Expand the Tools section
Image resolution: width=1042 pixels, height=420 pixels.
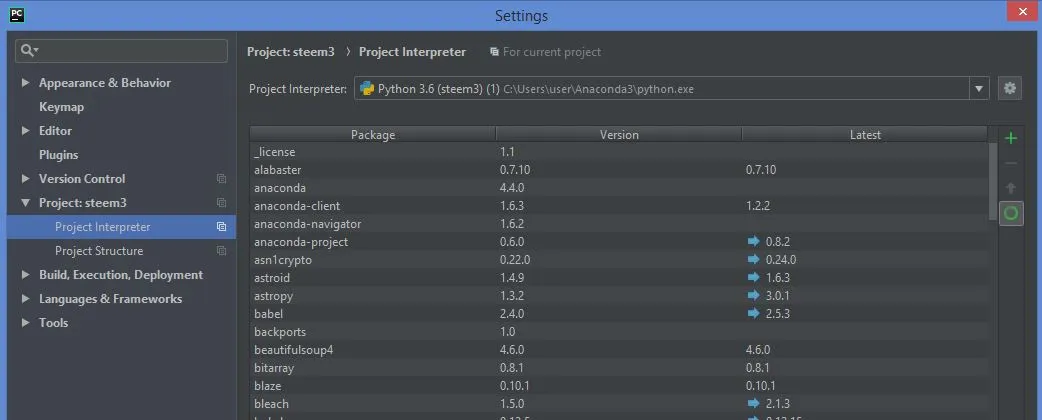pyautogui.click(x=25, y=322)
